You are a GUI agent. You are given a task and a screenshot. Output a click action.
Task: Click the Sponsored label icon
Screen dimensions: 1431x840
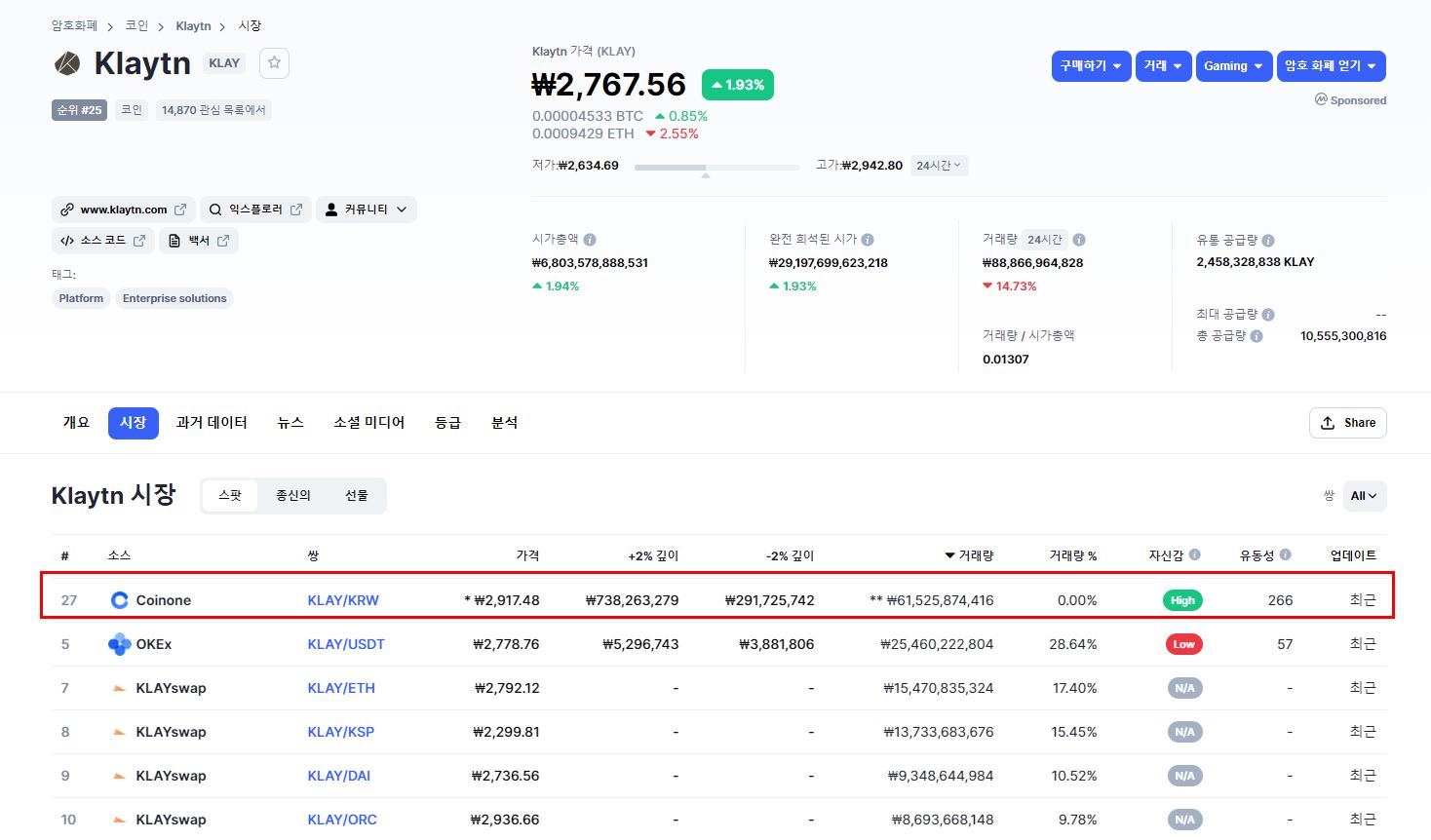1321,99
